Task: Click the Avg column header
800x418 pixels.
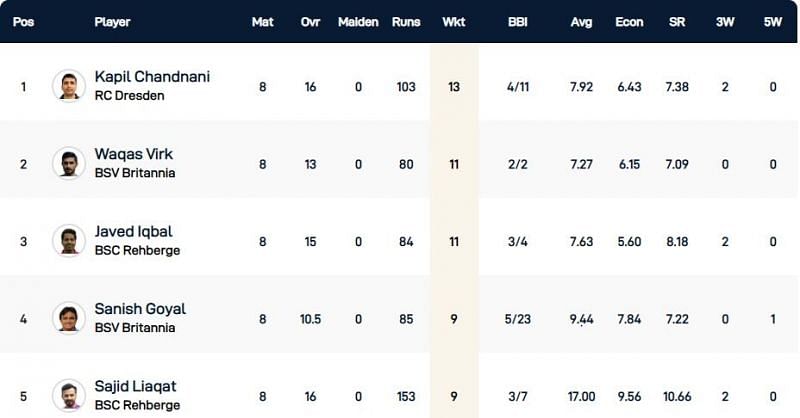Action: tap(581, 22)
